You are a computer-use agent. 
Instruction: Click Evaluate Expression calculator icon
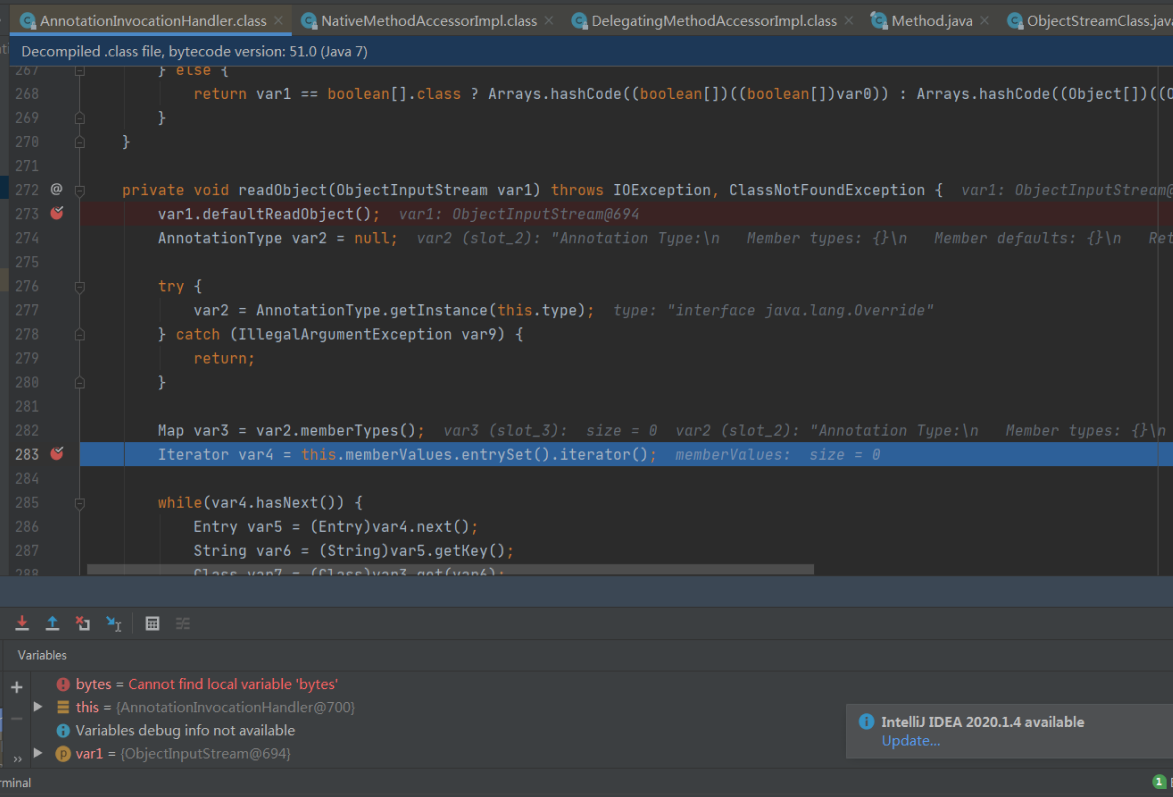tap(152, 623)
